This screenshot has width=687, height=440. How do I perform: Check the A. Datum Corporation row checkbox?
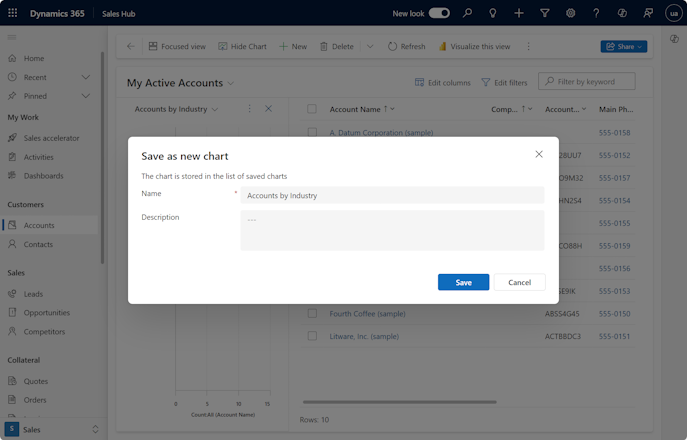point(312,132)
